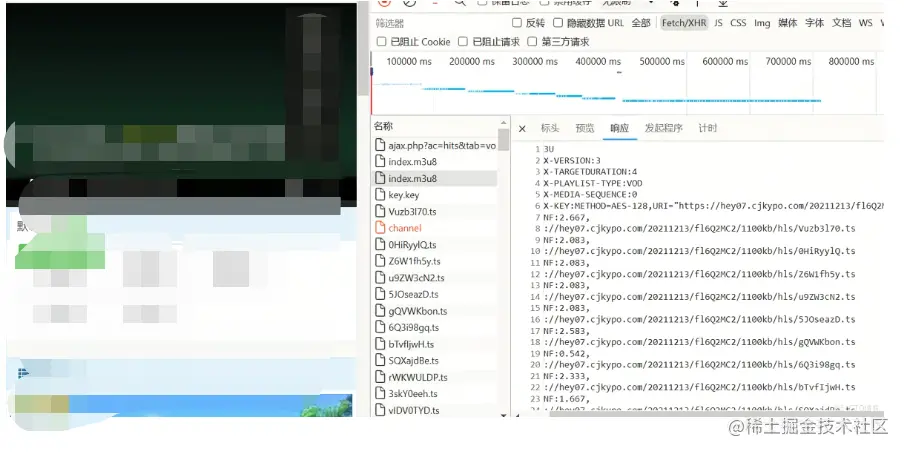Screen dimensions: 904x452
Task: Click the NF:2.667 response line
Action: coord(567,217)
